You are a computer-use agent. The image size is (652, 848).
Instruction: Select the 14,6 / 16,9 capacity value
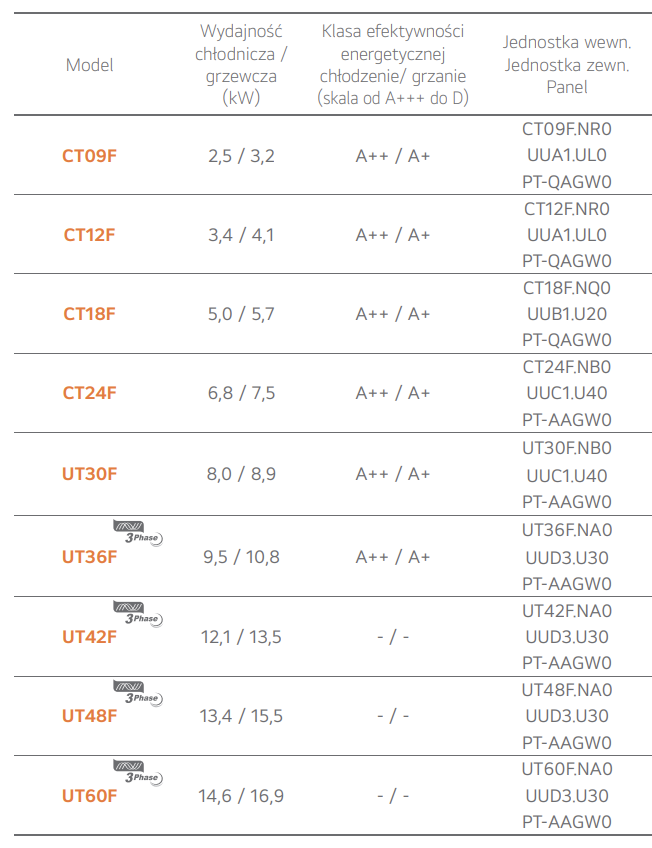pyautogui.click(x=241, y=796)
